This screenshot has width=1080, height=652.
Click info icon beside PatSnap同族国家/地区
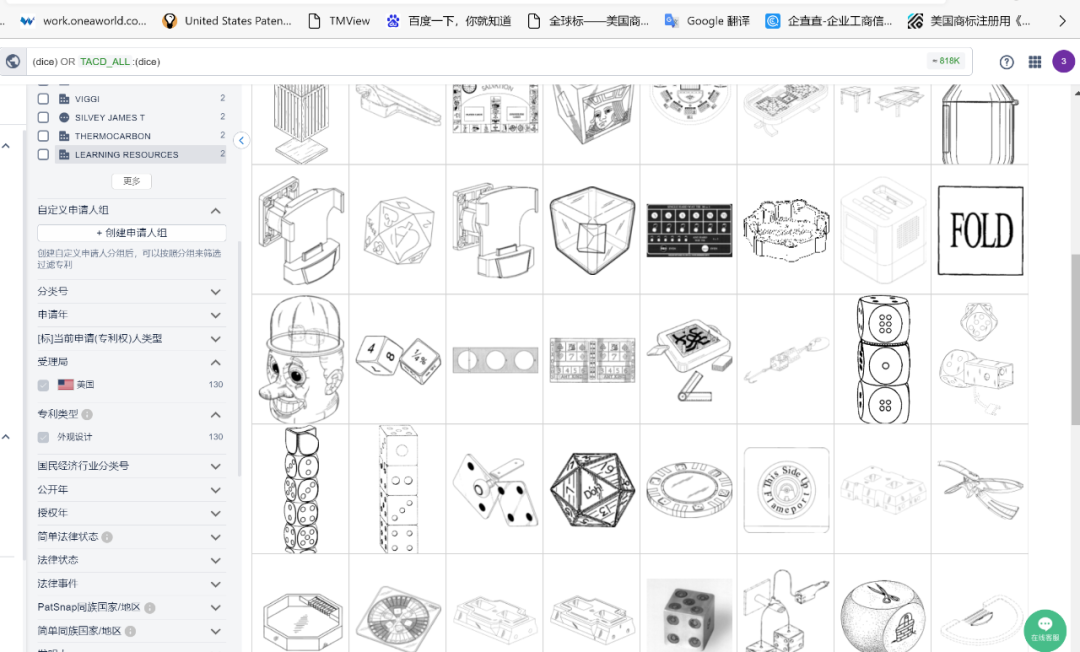tap(149, 608)
